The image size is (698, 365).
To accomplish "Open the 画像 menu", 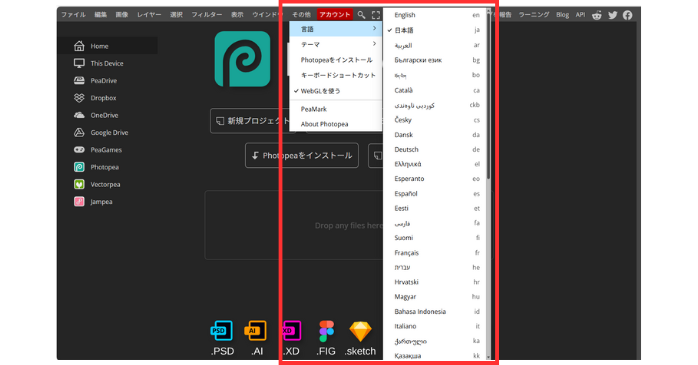I will tap(122, 15).
